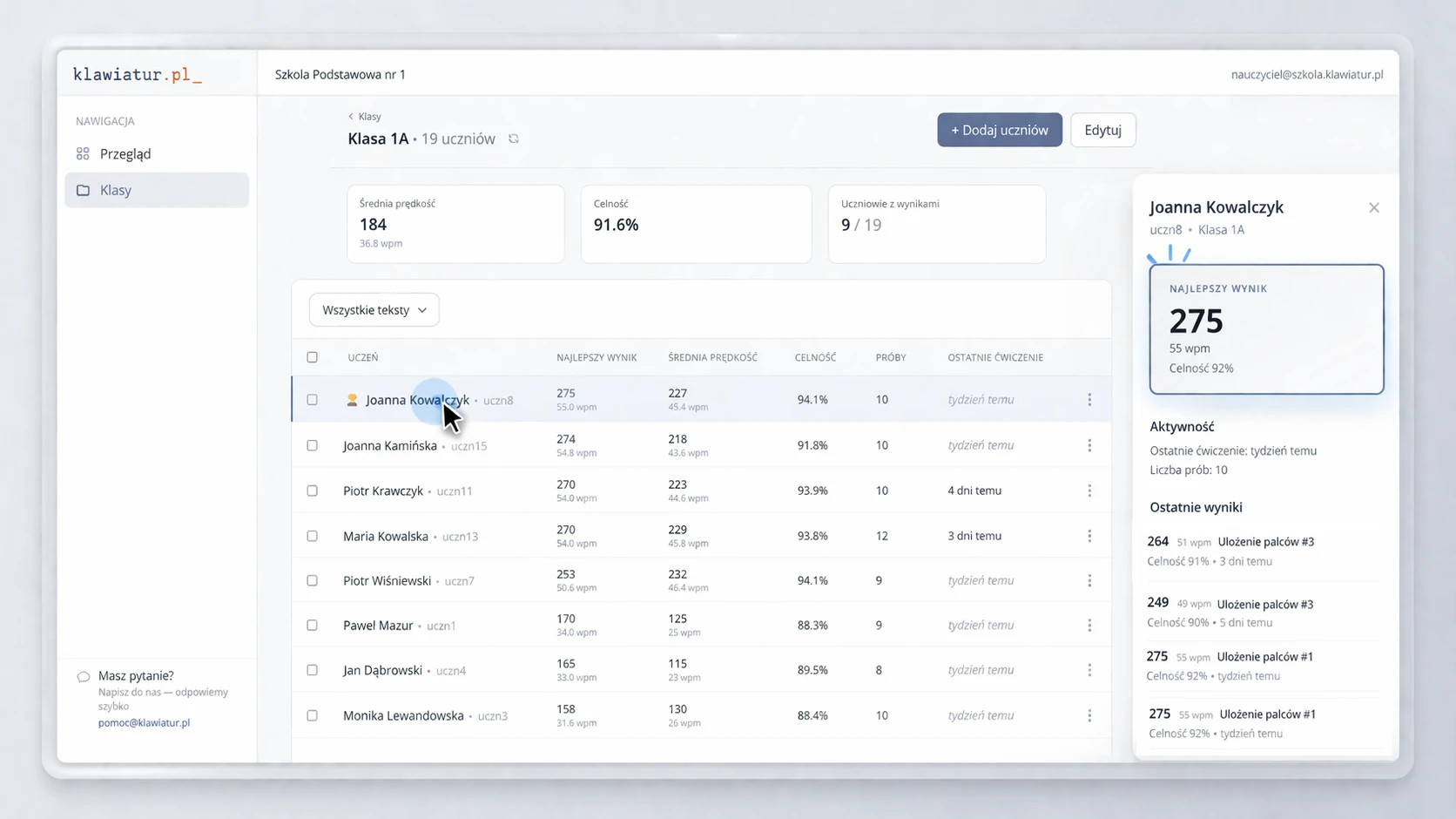This screenshot has height=819, width=1456.
Task: Click the Edytuj button
Action: (x=1103, y=130)
